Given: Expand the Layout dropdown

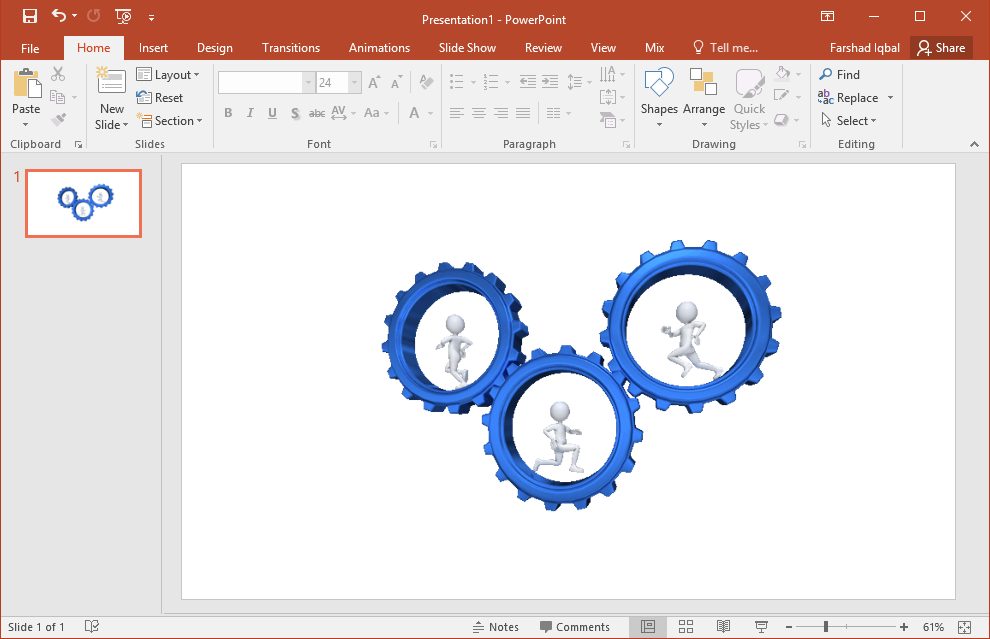Looking at the screenshot, I should tap(168, 75).
